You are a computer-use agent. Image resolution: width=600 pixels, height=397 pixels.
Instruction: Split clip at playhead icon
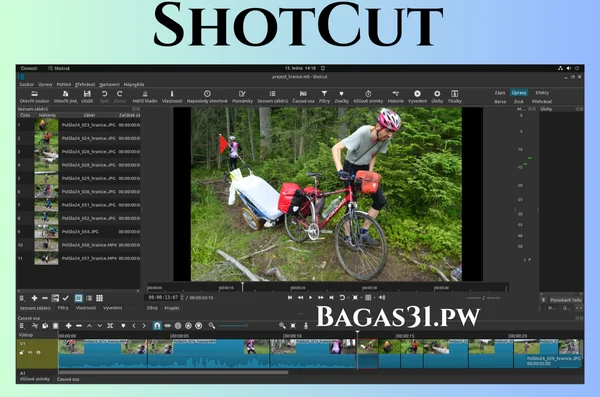(110, 326)
